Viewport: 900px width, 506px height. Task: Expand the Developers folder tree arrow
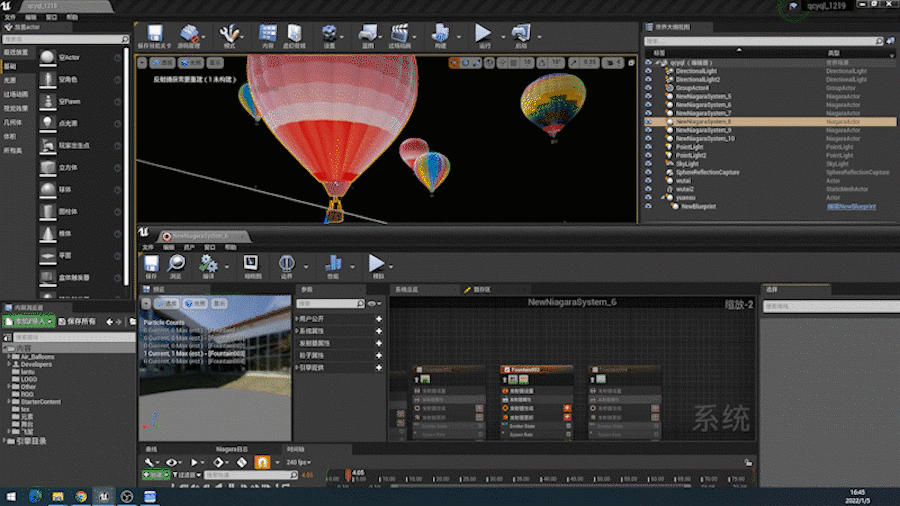pos(9,364)
